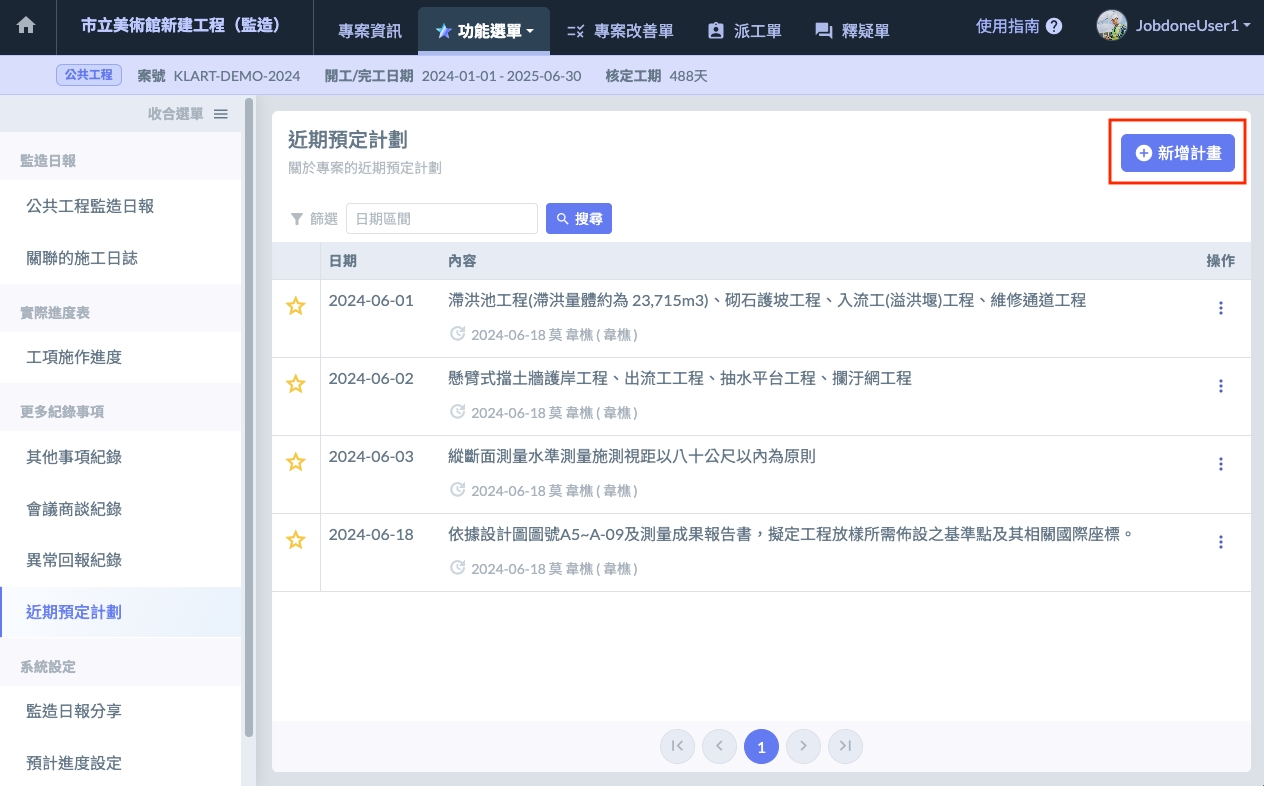This screenshot has width=1264, height=786.
Task: Switch to 專案改善單 tab
Action: pyautogui.click(x=619, y=31)
